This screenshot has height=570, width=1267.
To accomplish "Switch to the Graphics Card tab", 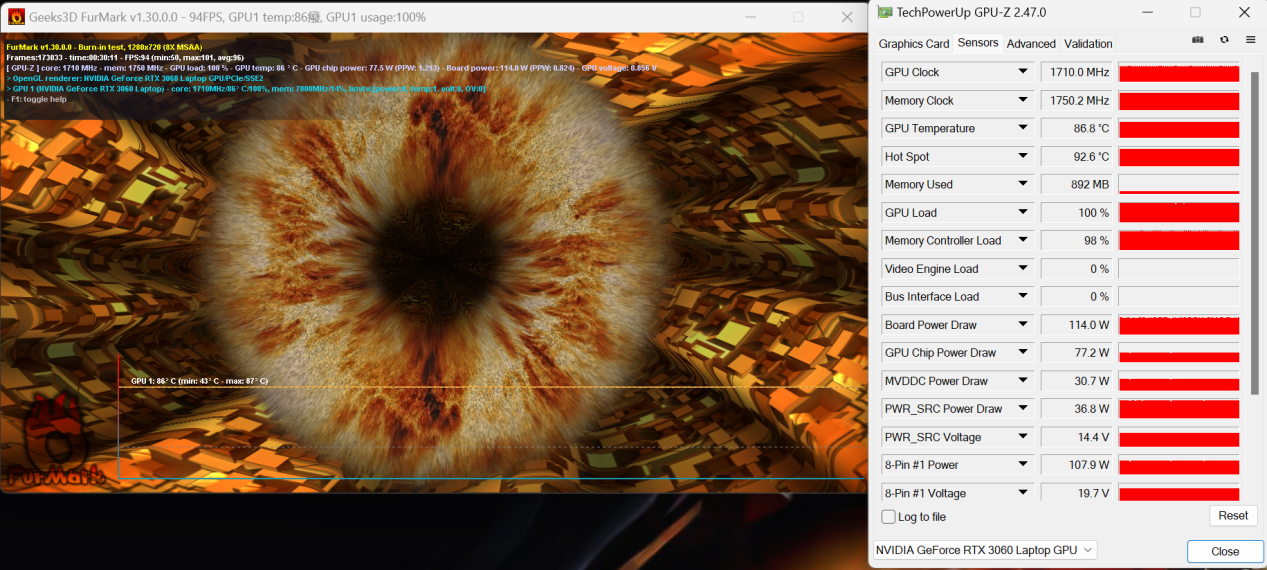I will (913, 44).
